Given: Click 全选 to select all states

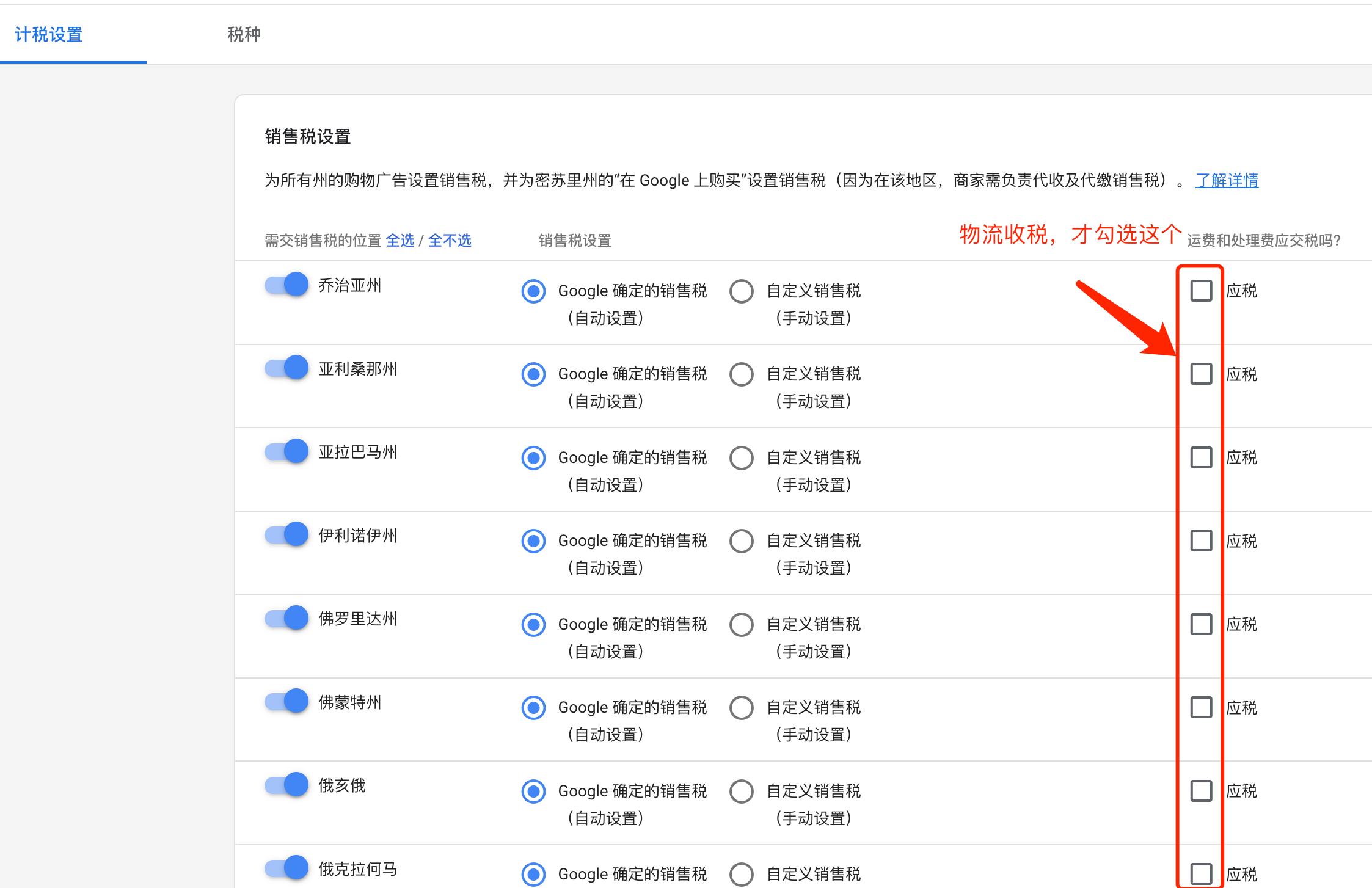Looking at the screenshot, I should (x=400, y=240).
